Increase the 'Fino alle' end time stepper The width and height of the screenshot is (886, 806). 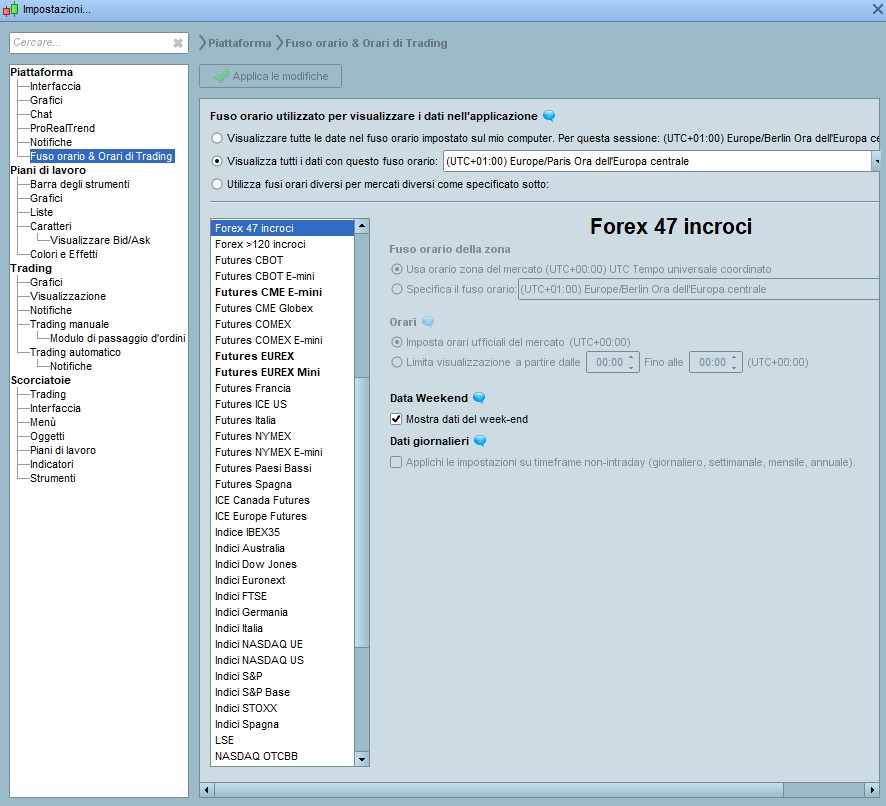point(734,357)
